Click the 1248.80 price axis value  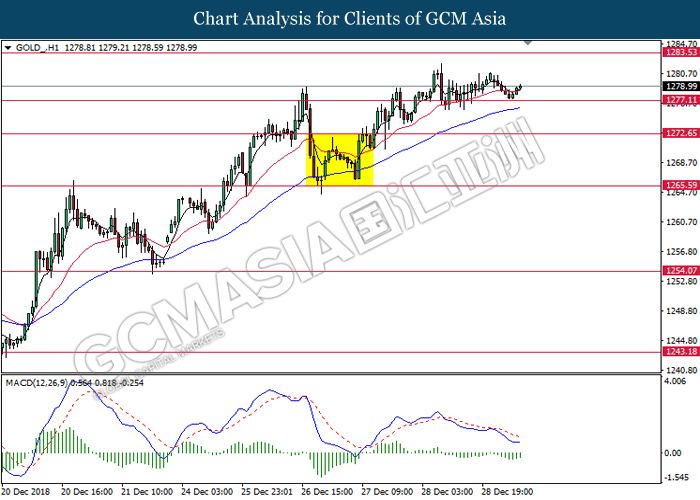pyautogui.click(x=681, y=311)
